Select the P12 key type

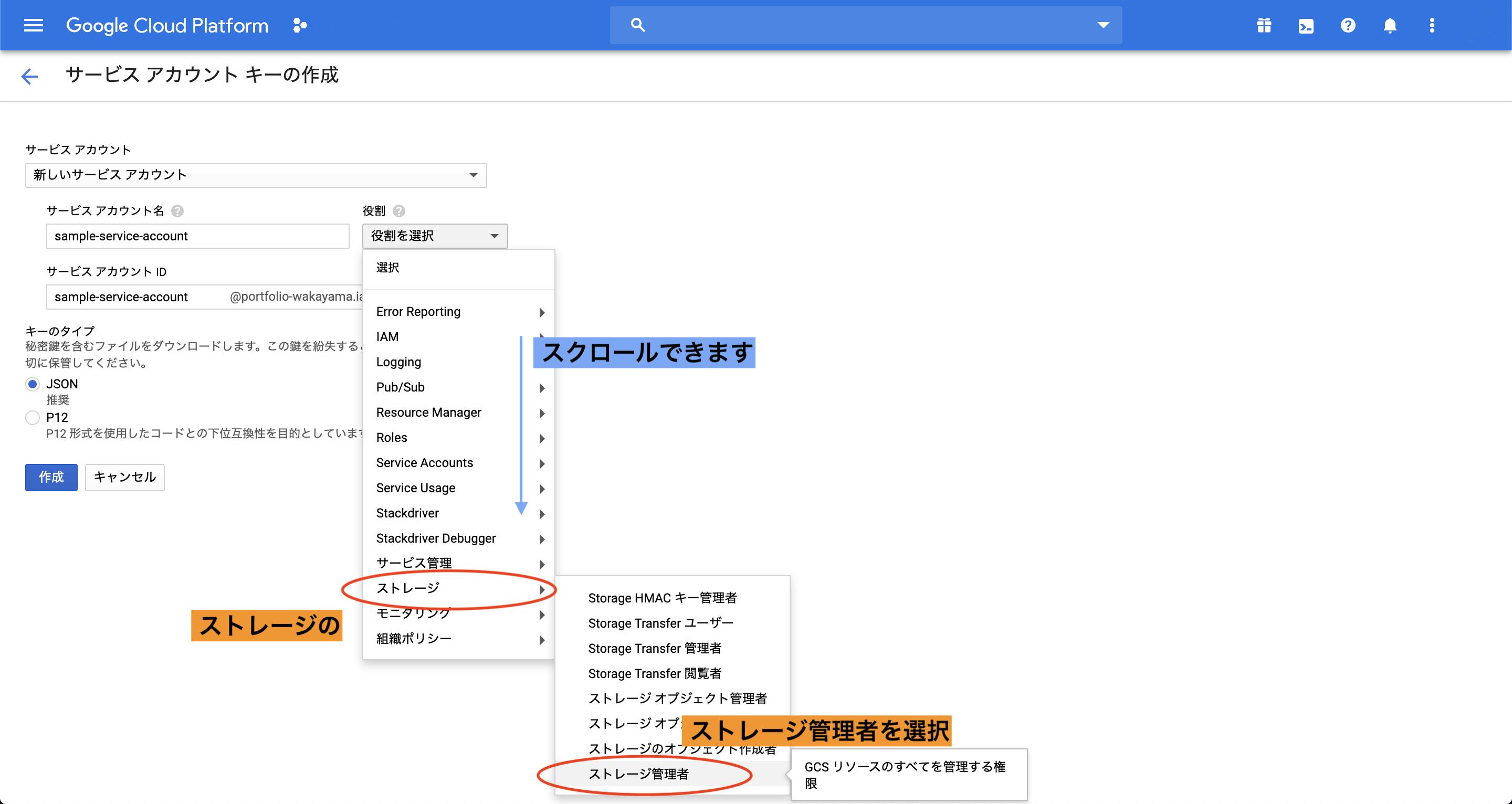[x=33, y=418]
